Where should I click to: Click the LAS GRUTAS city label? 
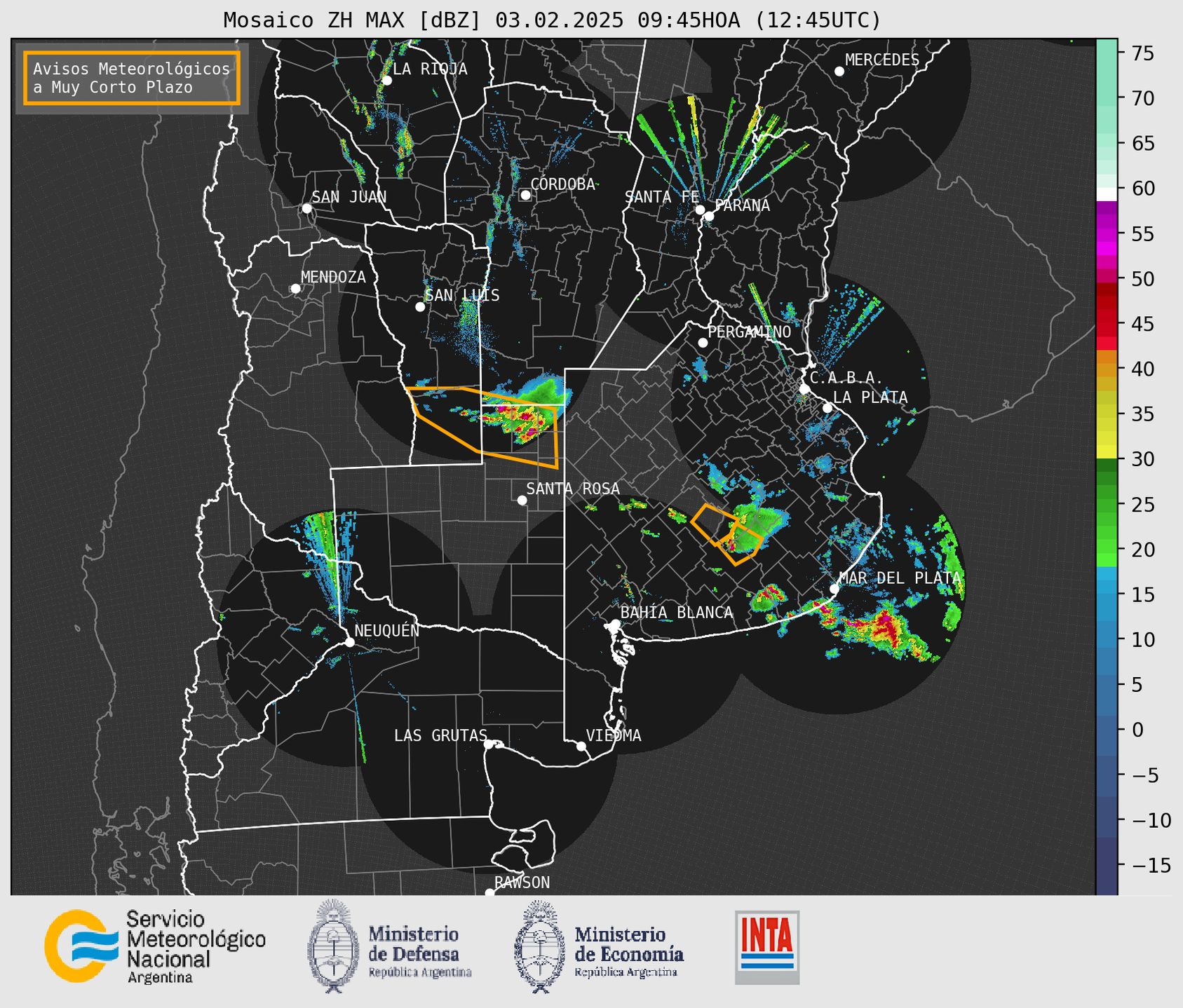[x=440, y=735]
